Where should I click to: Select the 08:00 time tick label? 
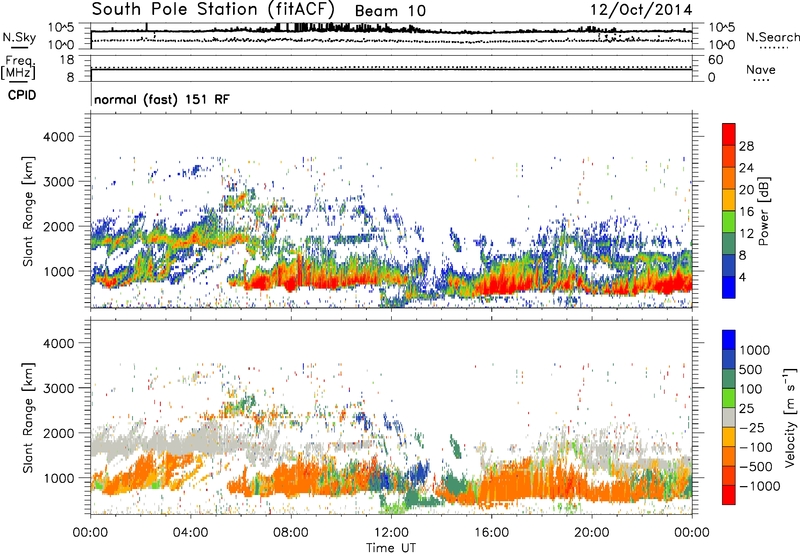coord(291,533)
